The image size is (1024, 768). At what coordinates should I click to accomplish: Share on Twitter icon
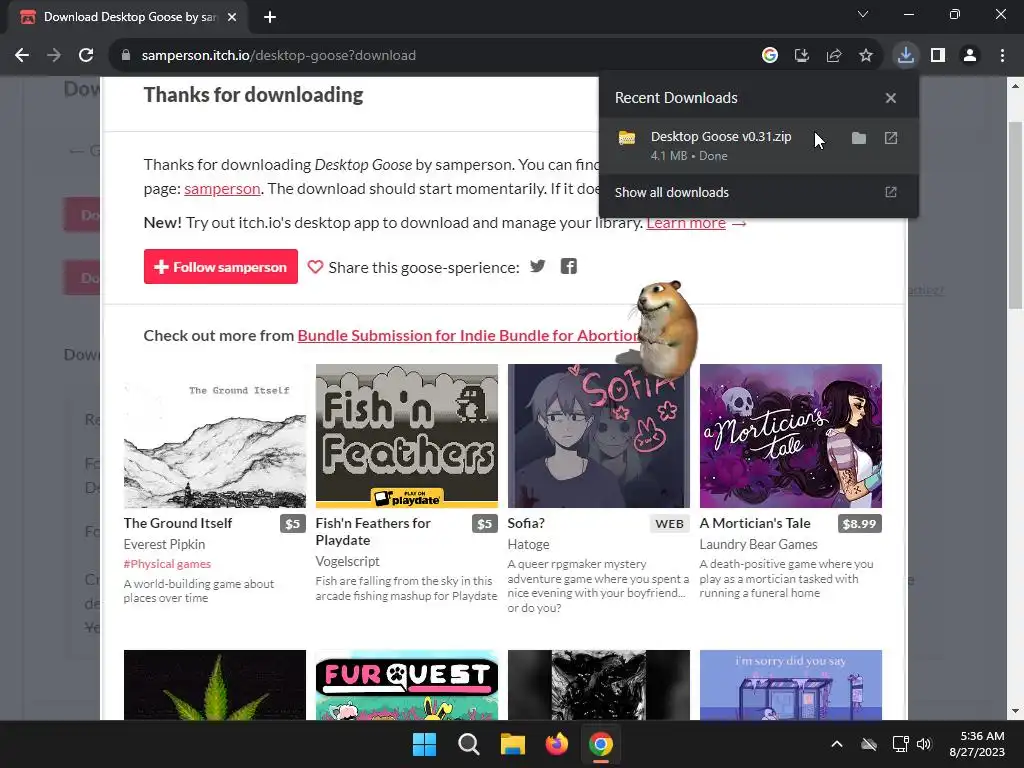pos(537,266)
